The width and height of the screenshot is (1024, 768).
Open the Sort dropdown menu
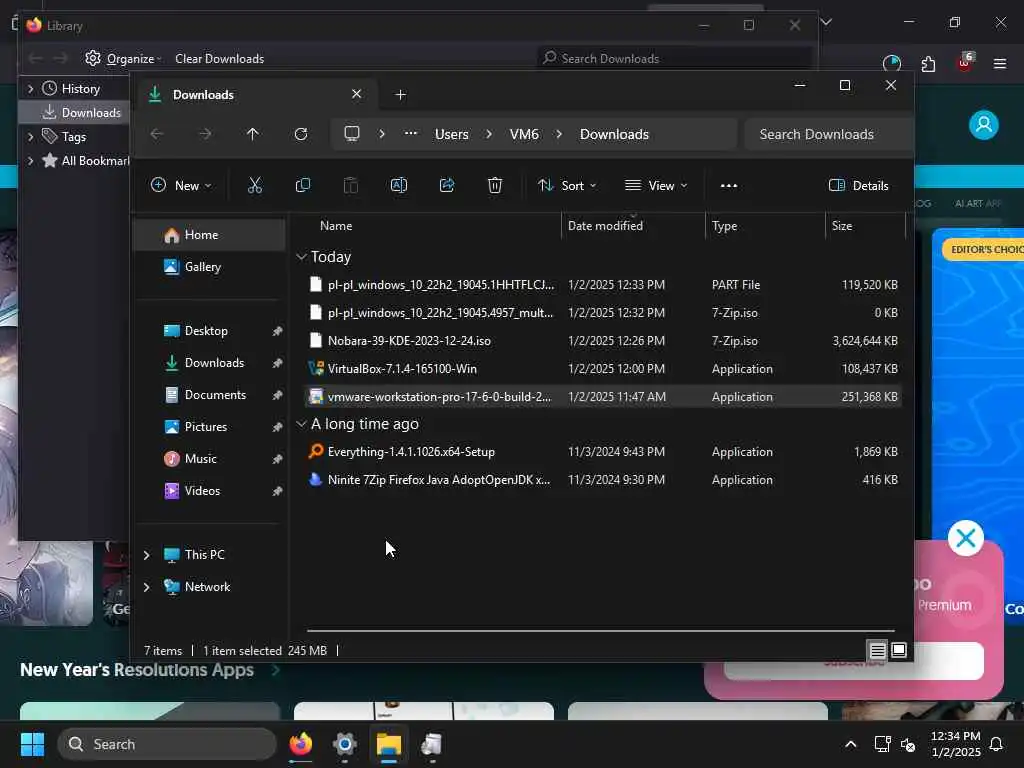point(566,185)
